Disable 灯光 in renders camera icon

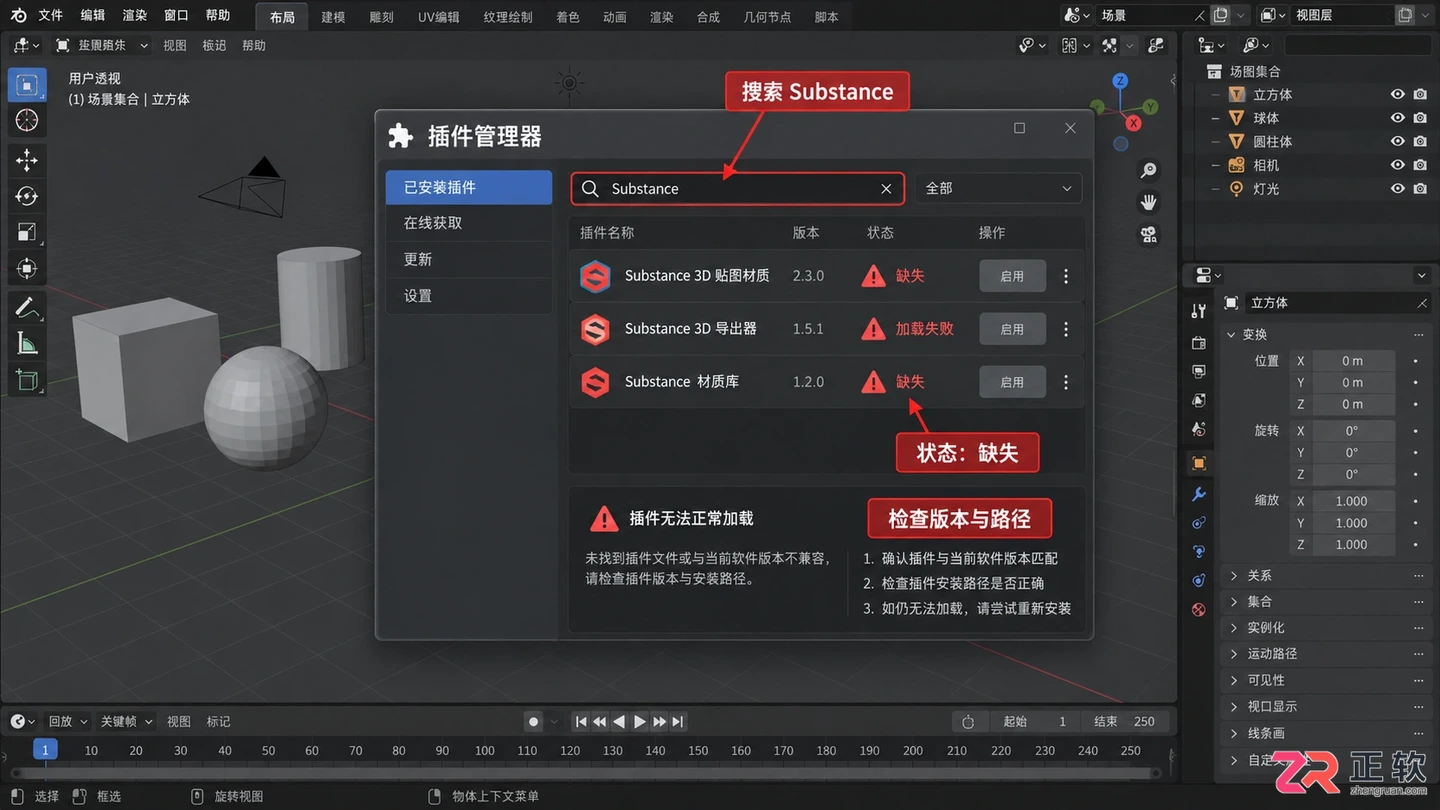[x=1420, y=189]
